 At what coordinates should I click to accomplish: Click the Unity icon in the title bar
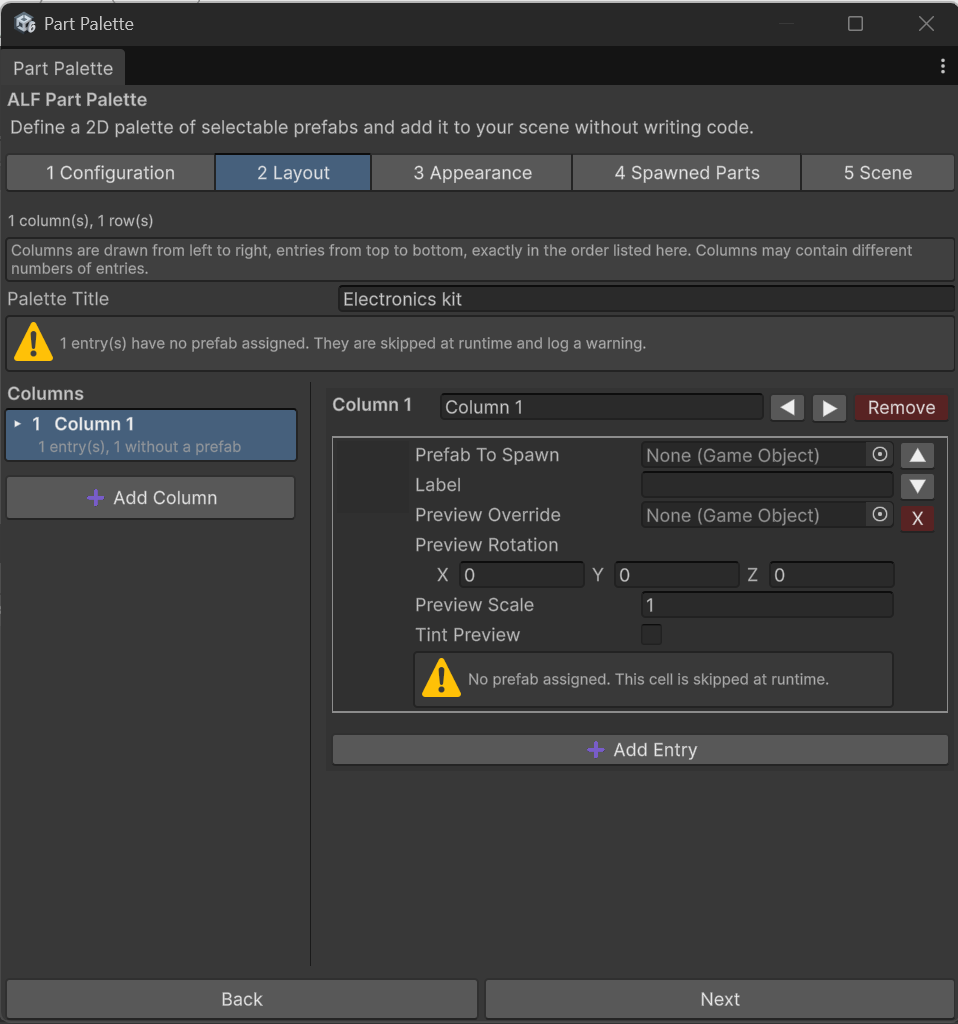pos(25,24)
